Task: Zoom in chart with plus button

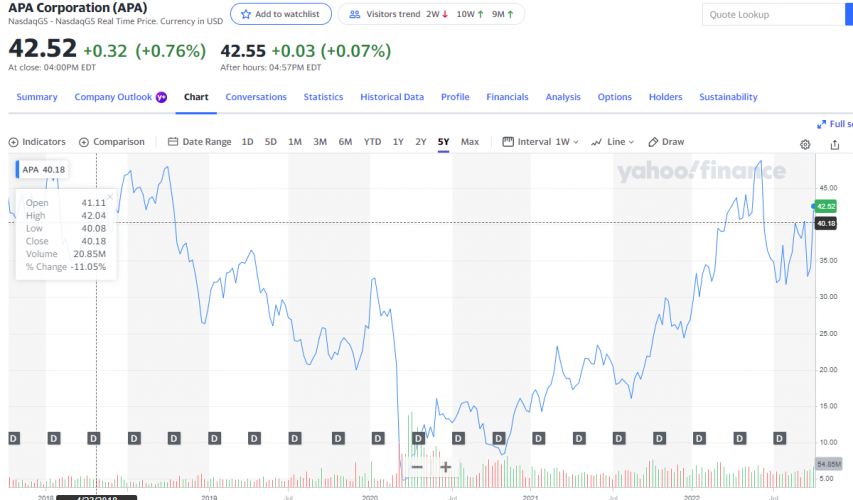Action: point(446,467)
